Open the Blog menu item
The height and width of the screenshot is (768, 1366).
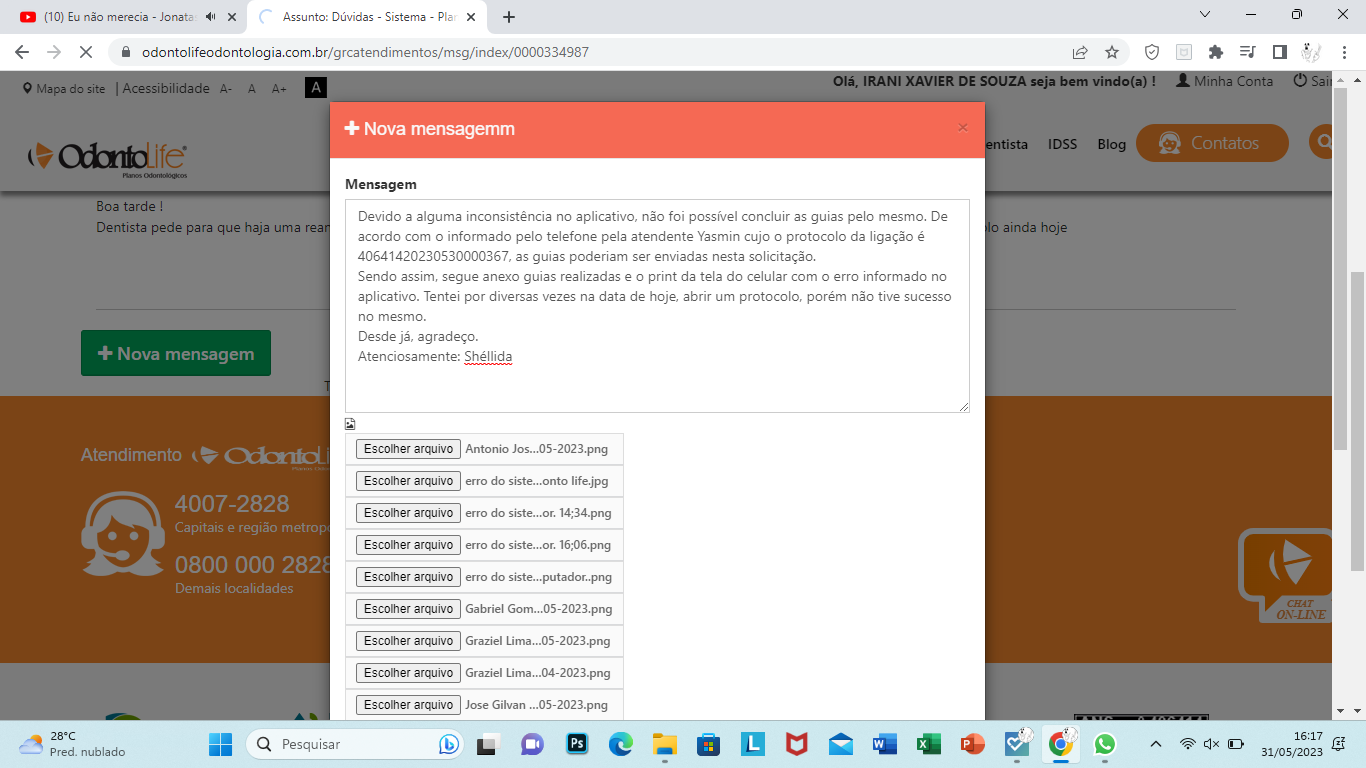pos(1111,144)
